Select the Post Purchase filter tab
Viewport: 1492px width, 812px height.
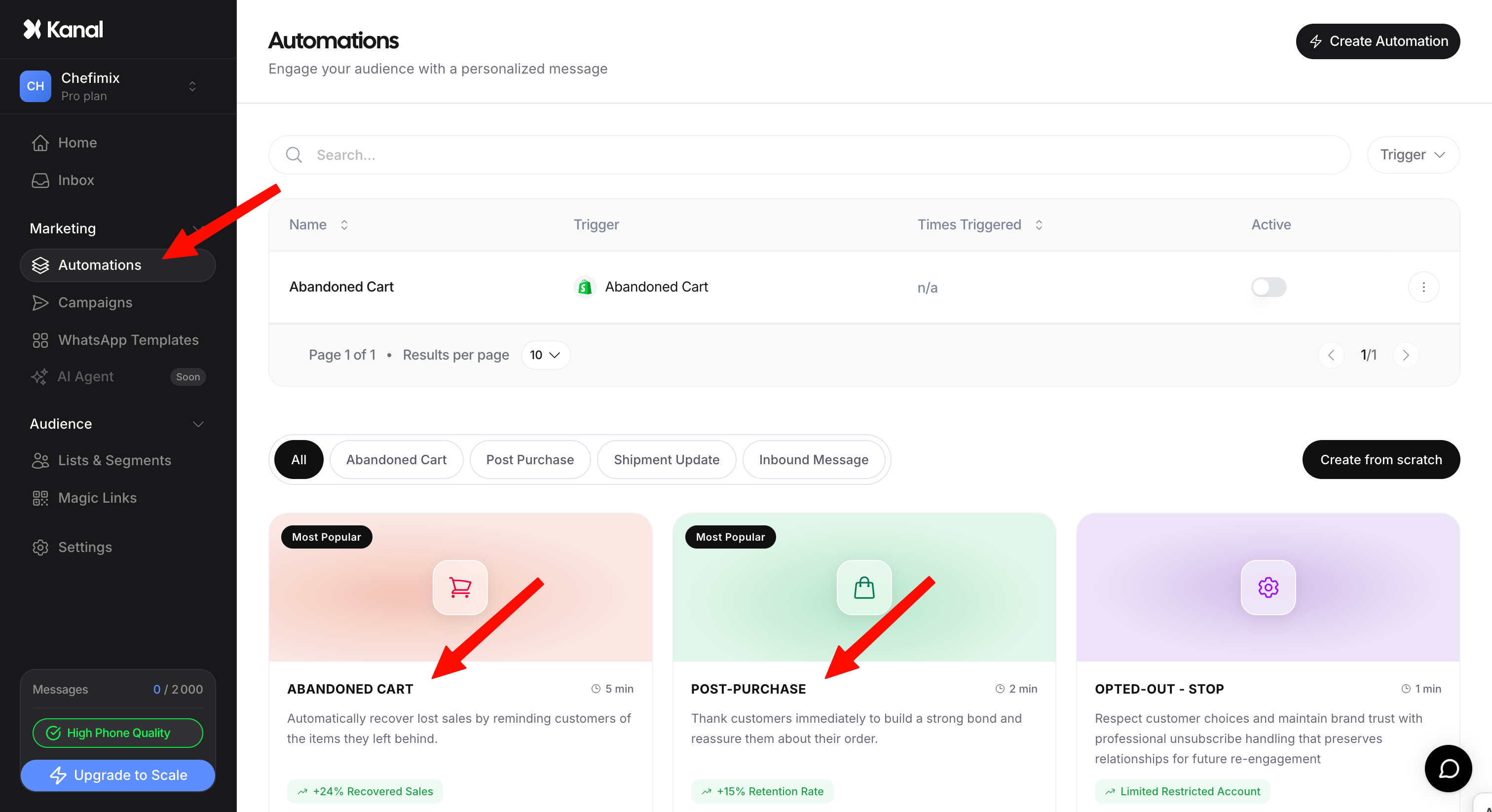tap(529, 460)
